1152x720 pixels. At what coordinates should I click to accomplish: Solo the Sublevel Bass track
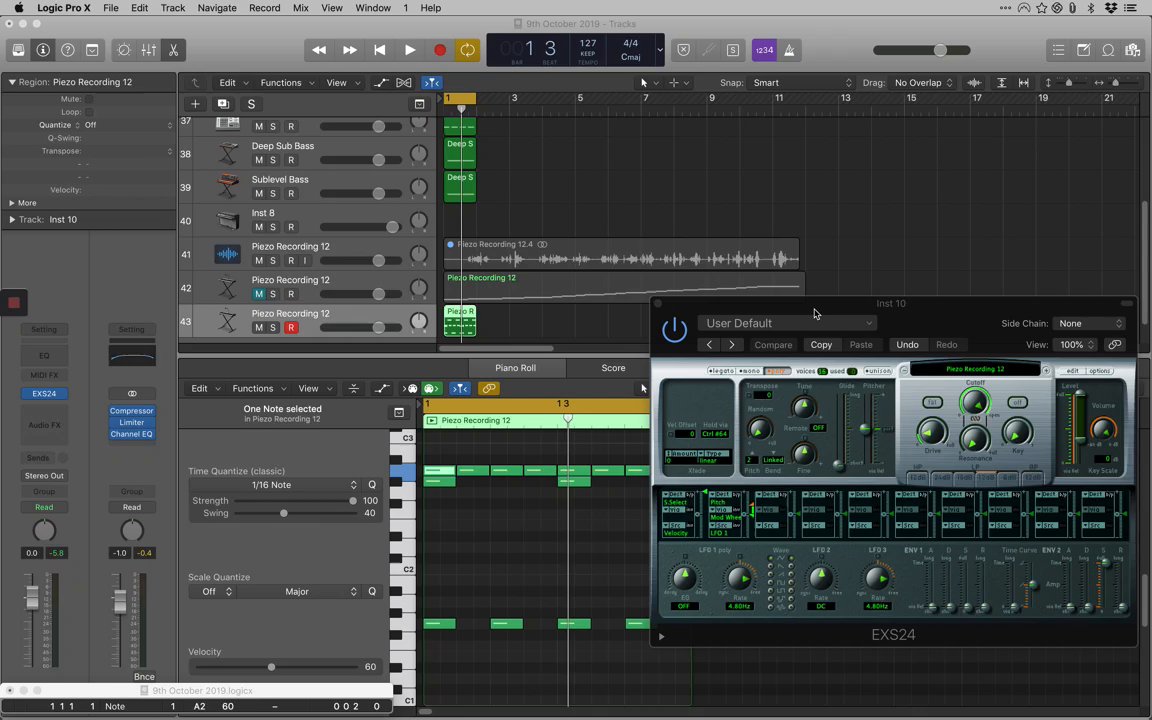pos(273,194)
